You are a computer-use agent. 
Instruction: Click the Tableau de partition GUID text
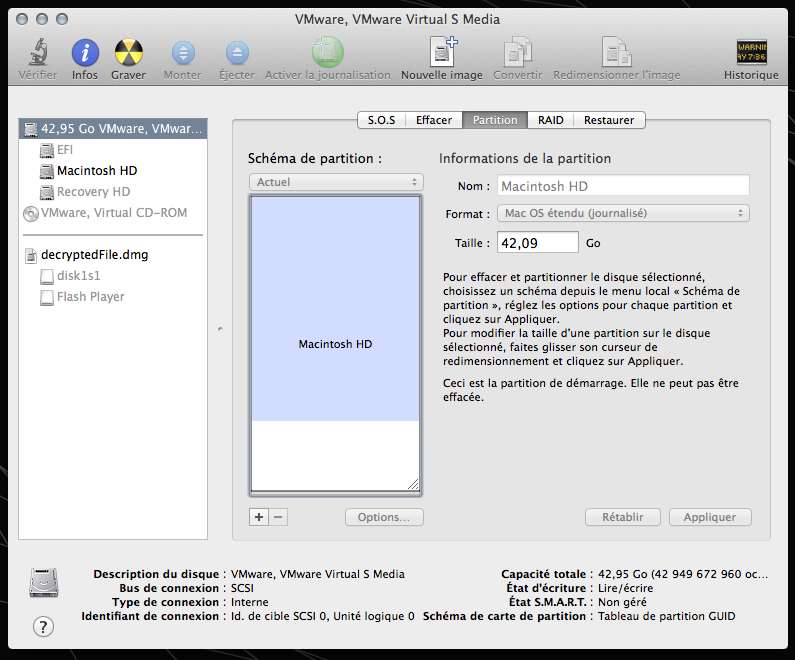pos(666,616)
